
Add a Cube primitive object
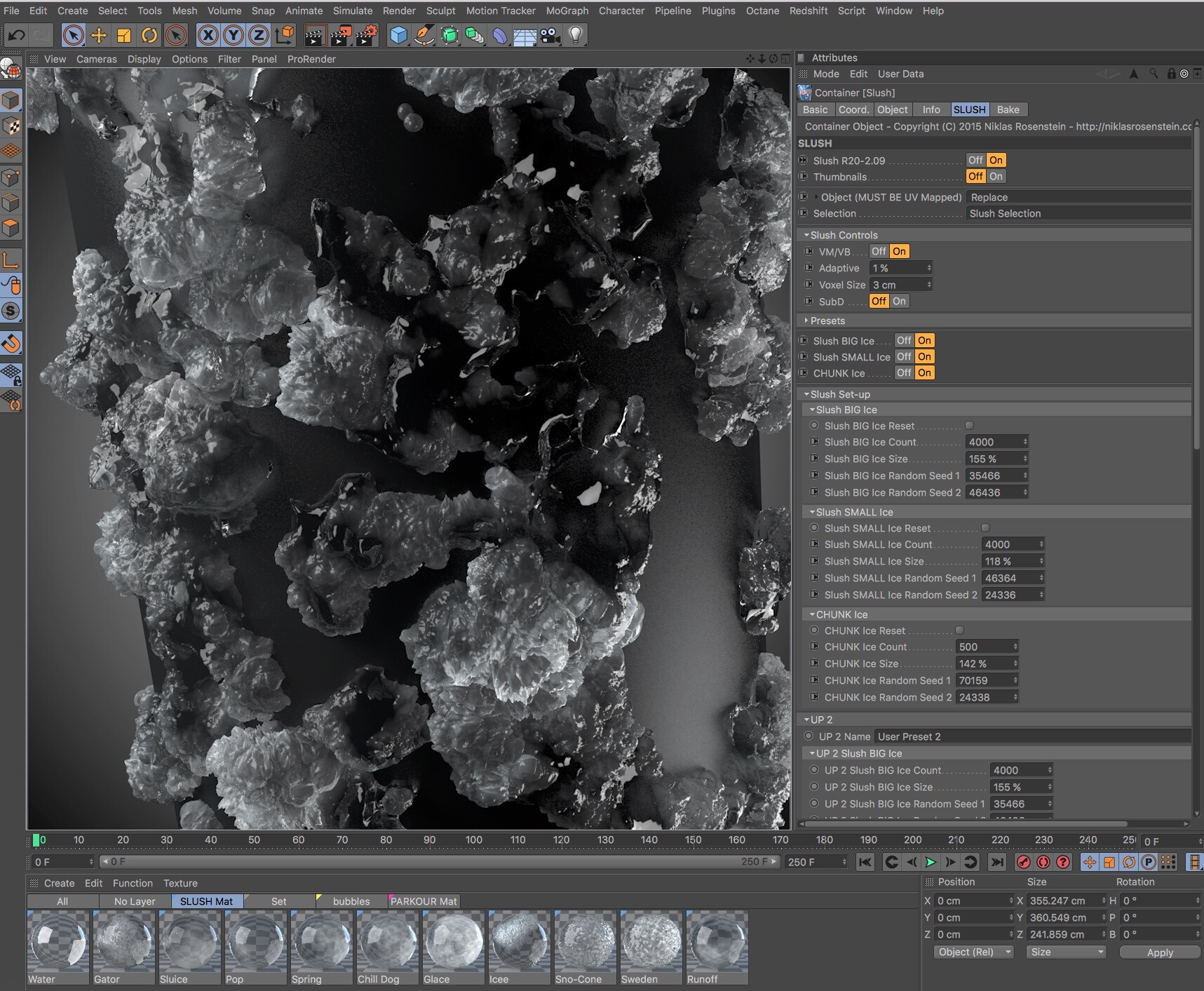398,35
